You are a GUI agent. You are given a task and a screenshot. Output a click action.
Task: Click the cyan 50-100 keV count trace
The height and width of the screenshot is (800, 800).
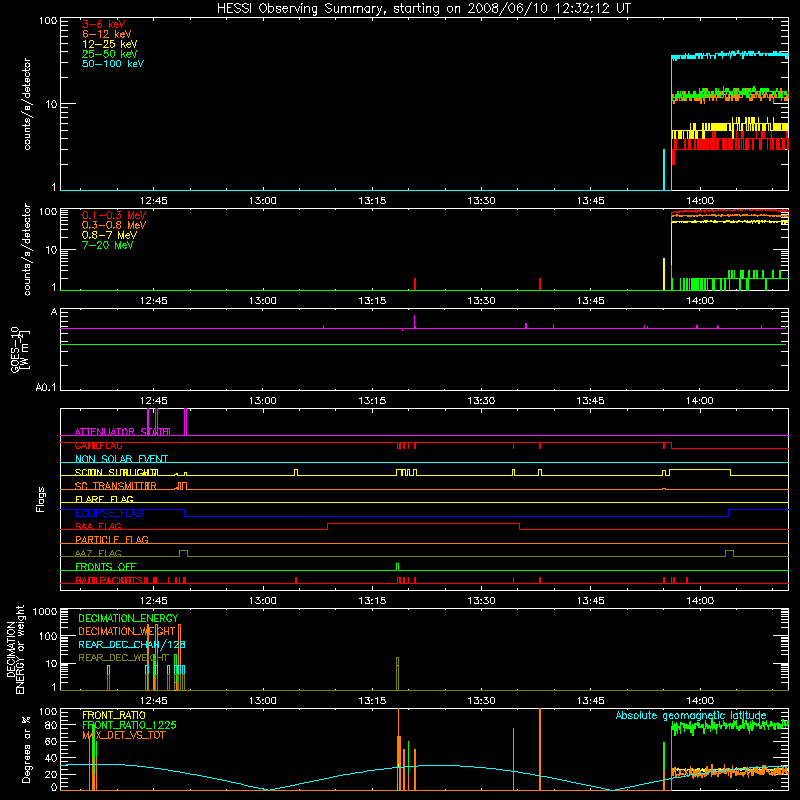[x=730, y=55]
